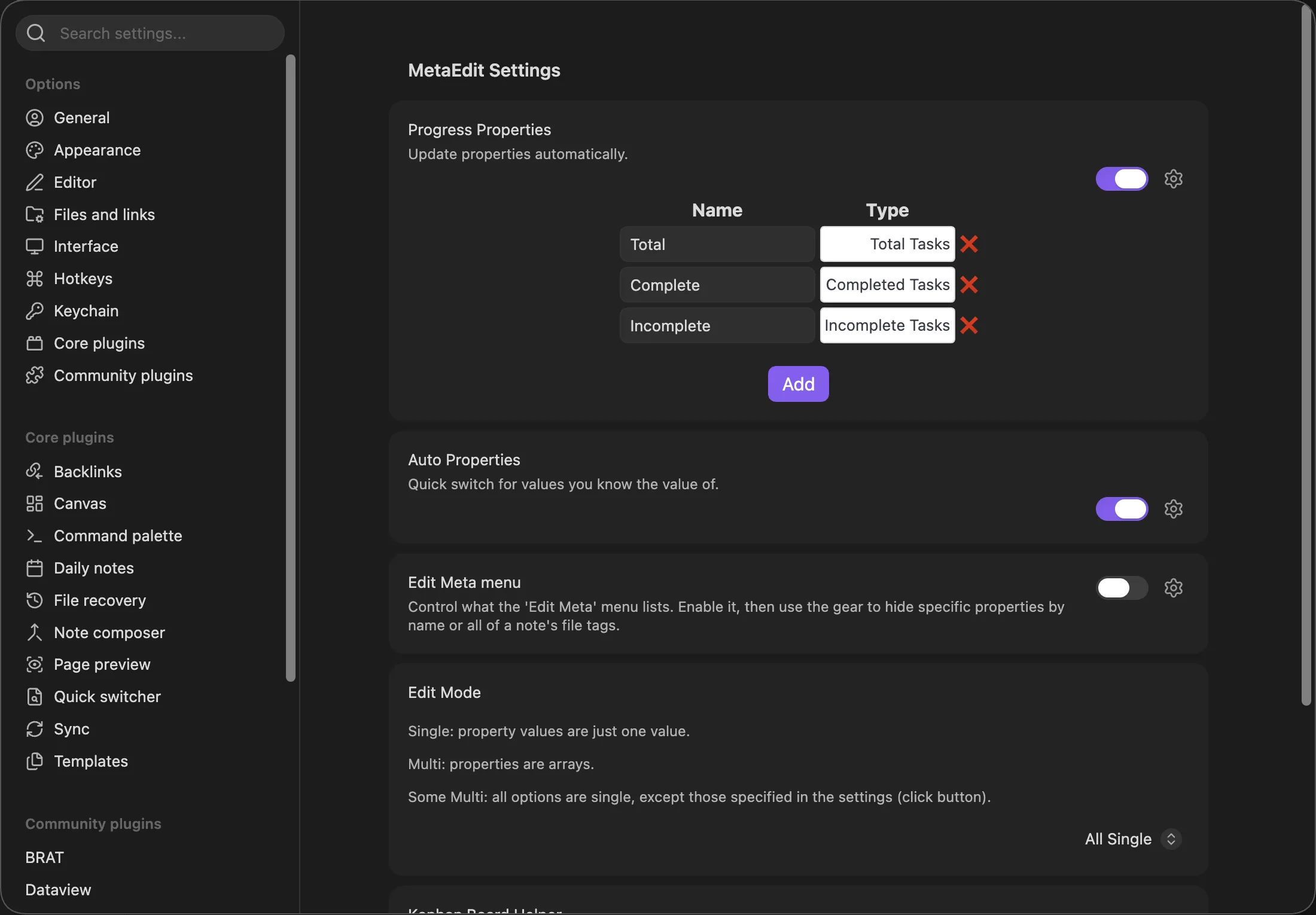Open the Completed Tasks type dropdown
The image size is (1316, 915).
click(887, 285)
